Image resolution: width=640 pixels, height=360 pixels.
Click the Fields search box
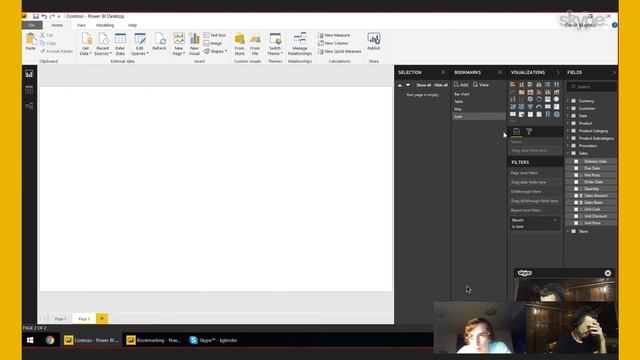pyautogui.click(x=591, y=87)
